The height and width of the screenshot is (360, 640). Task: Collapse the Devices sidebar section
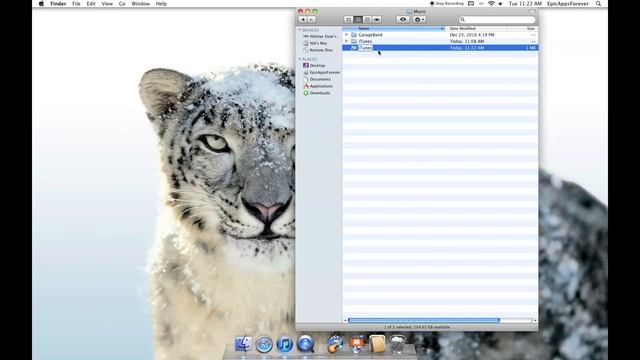point(300,30)
